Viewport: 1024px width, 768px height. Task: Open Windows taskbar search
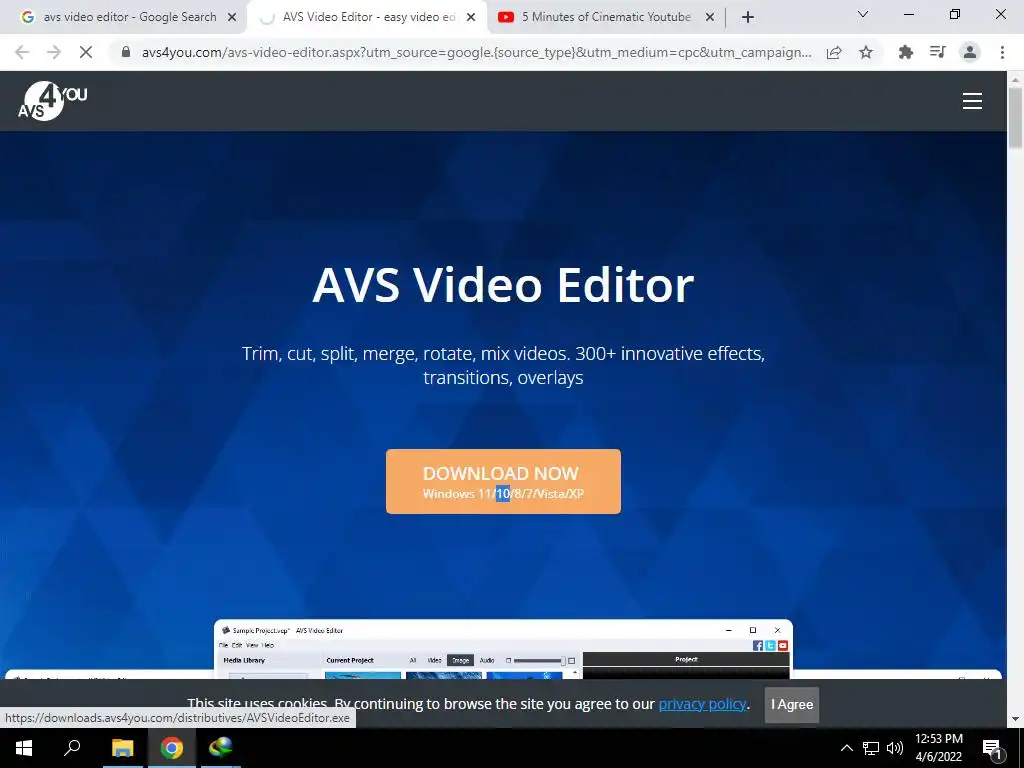click(72, 748)
